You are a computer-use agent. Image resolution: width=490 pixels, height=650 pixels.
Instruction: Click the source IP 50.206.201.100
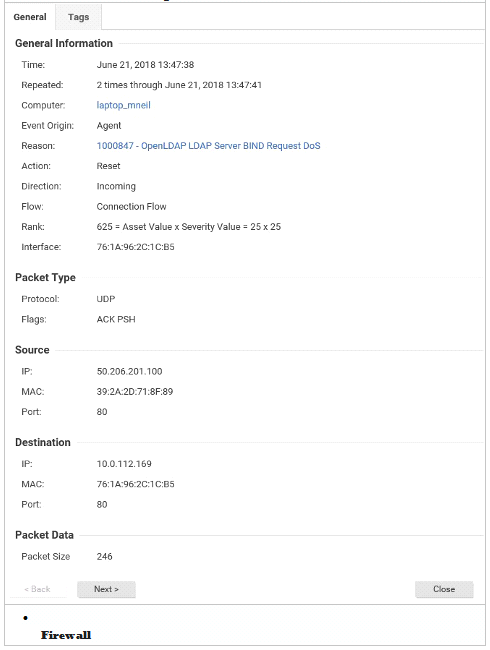(129, 371)
